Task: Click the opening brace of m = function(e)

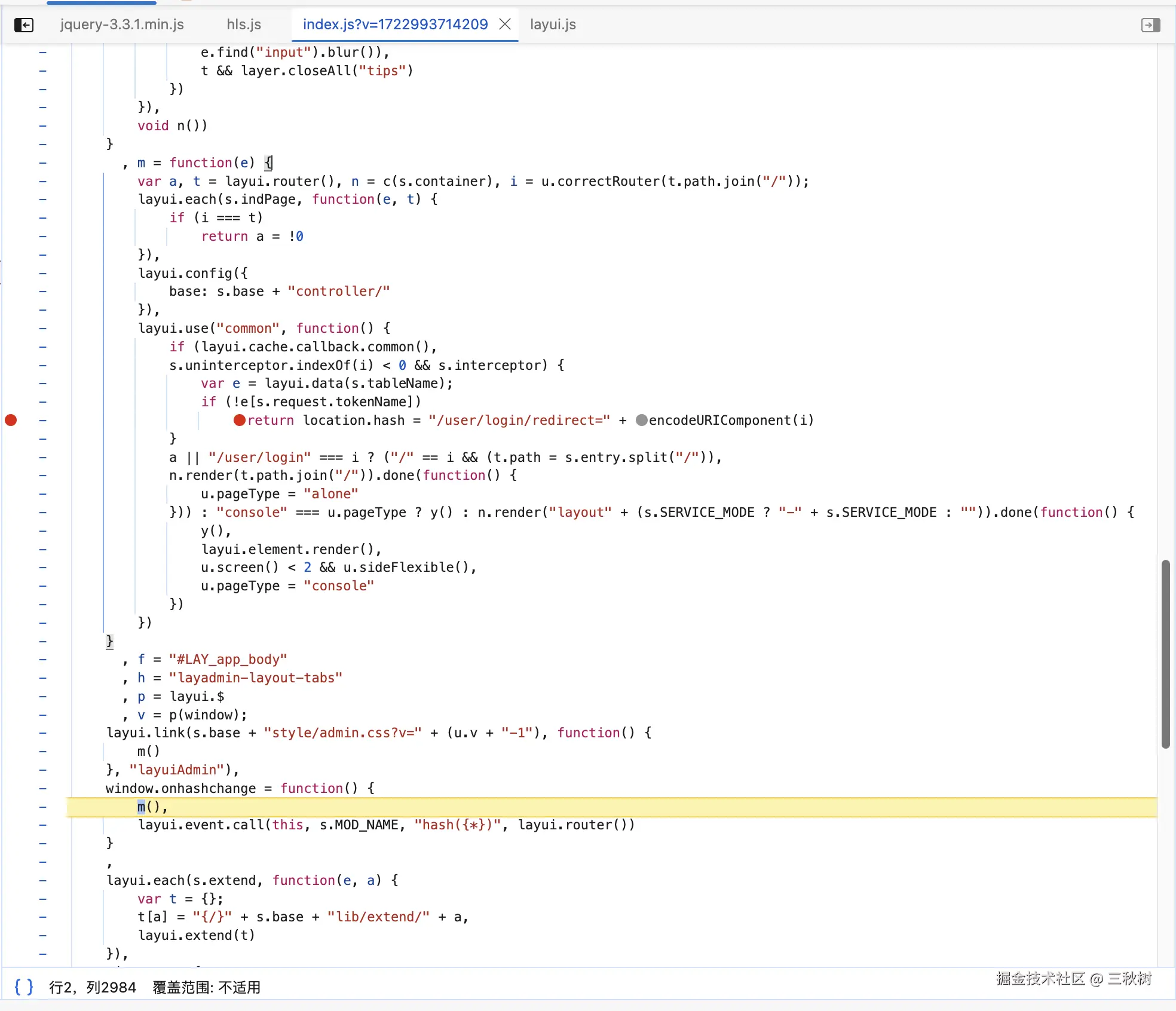Action: [268, 163]
